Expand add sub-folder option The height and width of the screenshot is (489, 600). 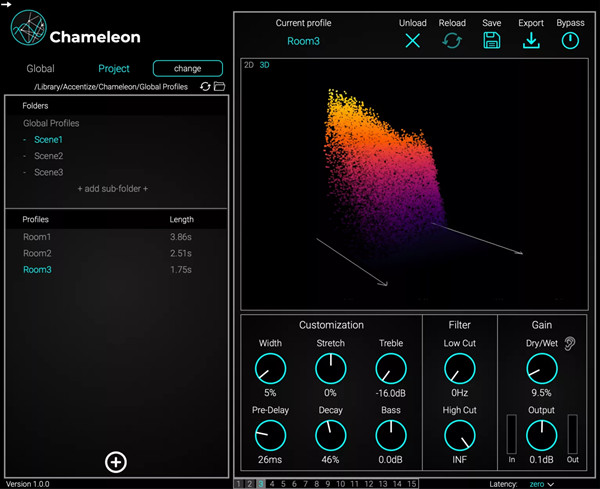click(113, 188)
